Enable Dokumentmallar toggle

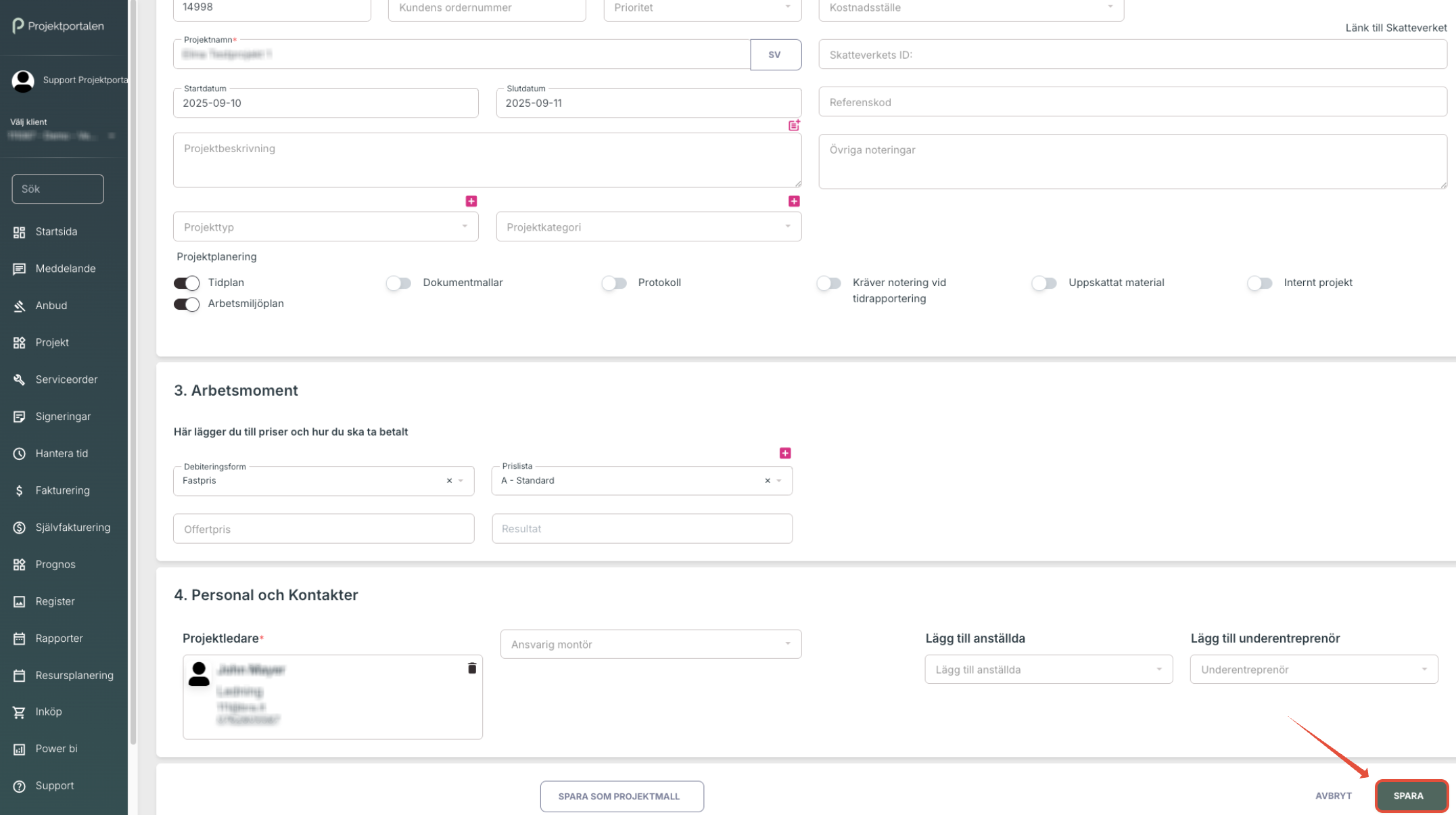399,283
